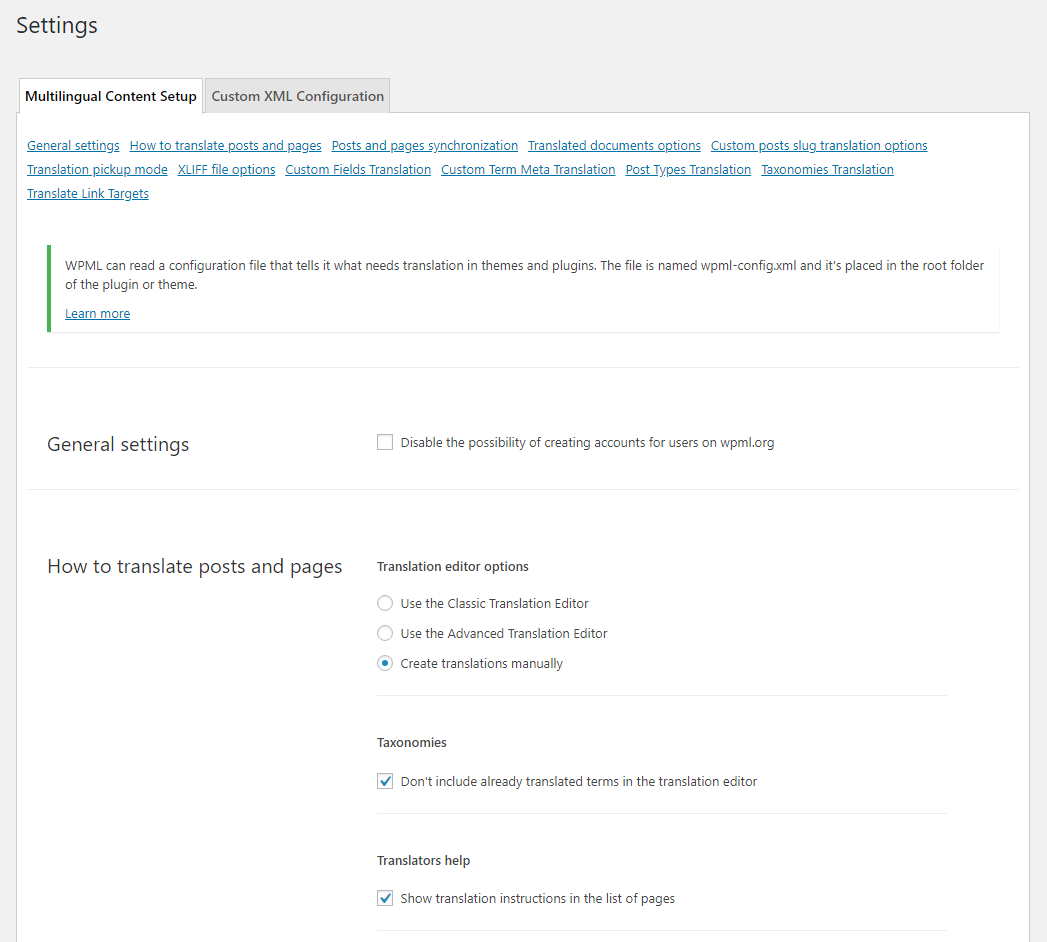This screenshot has height=942, width=1047.
Task: Click How to translate posts and pages heading
Action: [x=194, y=567]
